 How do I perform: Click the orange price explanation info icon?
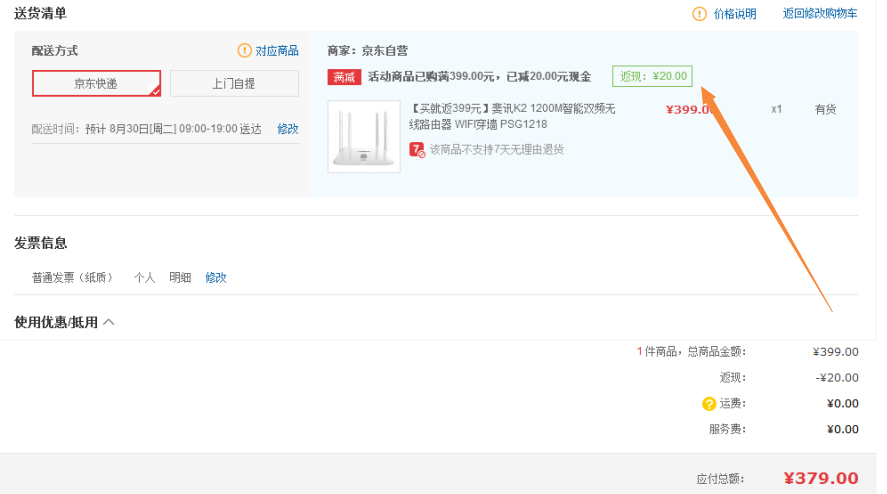pyautogui.click(x=699, y=14)
